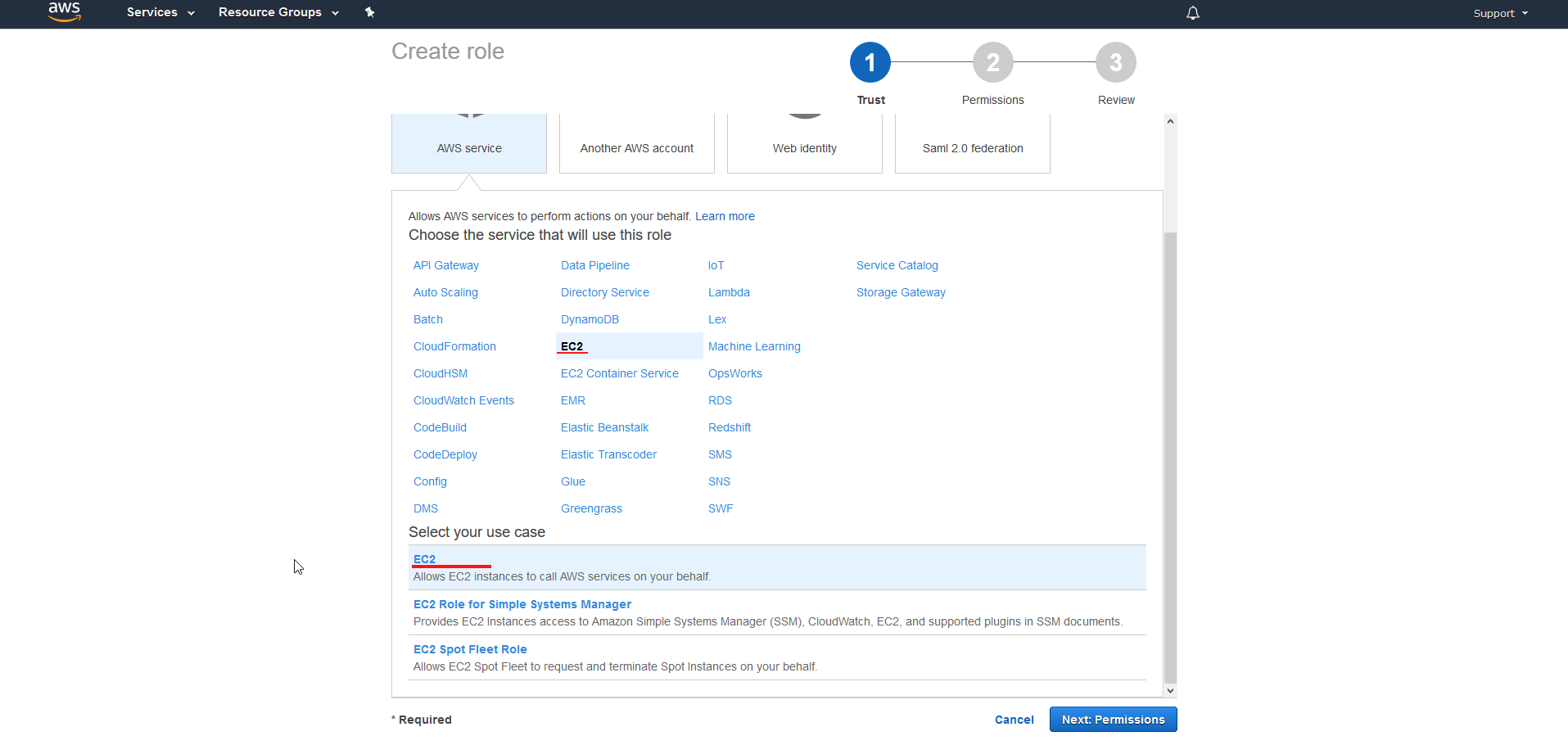Click scrollbar down arrow in service panel
Image resolution: width=1568 pixels, height=745 pixels.
[x=1170, y=690]
